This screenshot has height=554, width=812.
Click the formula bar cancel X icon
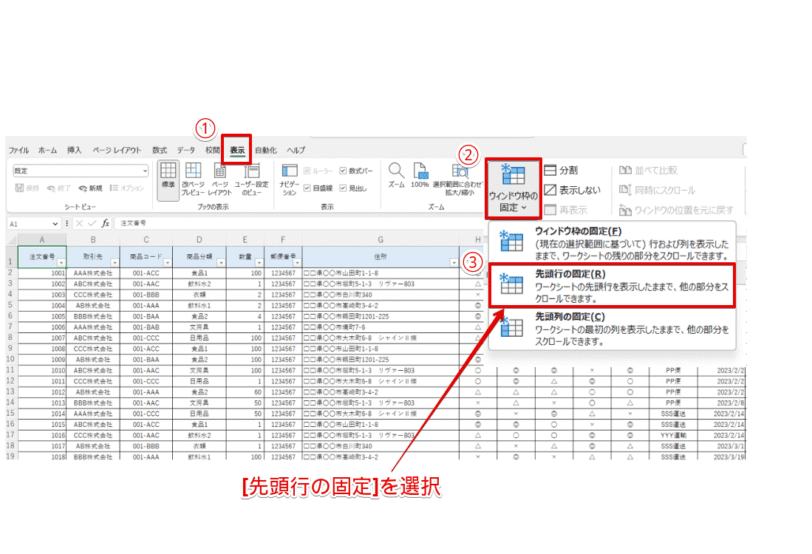(79, 223)
